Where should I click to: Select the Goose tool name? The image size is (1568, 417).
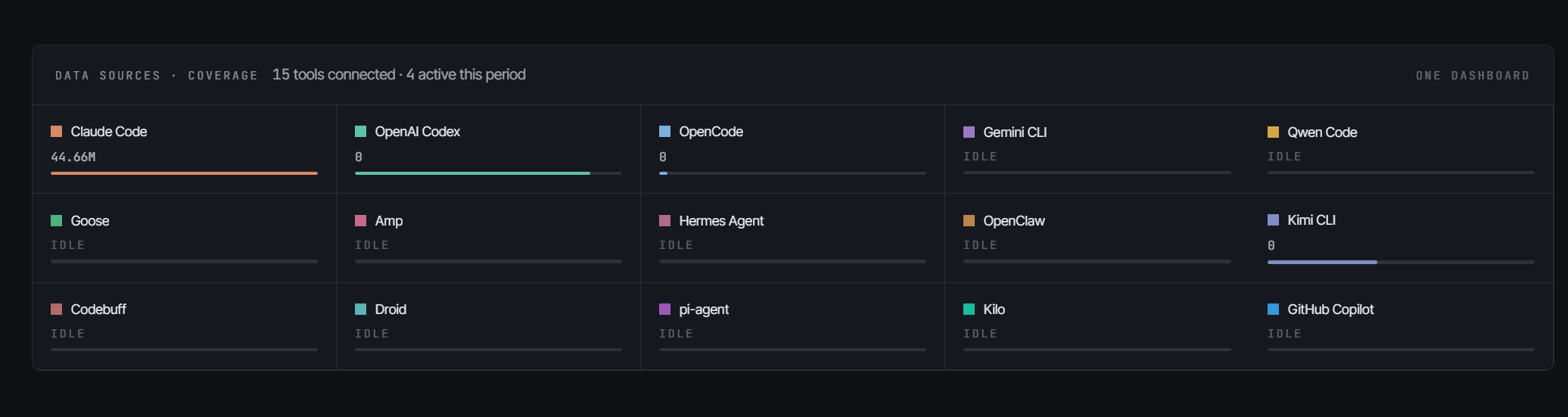pos(90,221)
